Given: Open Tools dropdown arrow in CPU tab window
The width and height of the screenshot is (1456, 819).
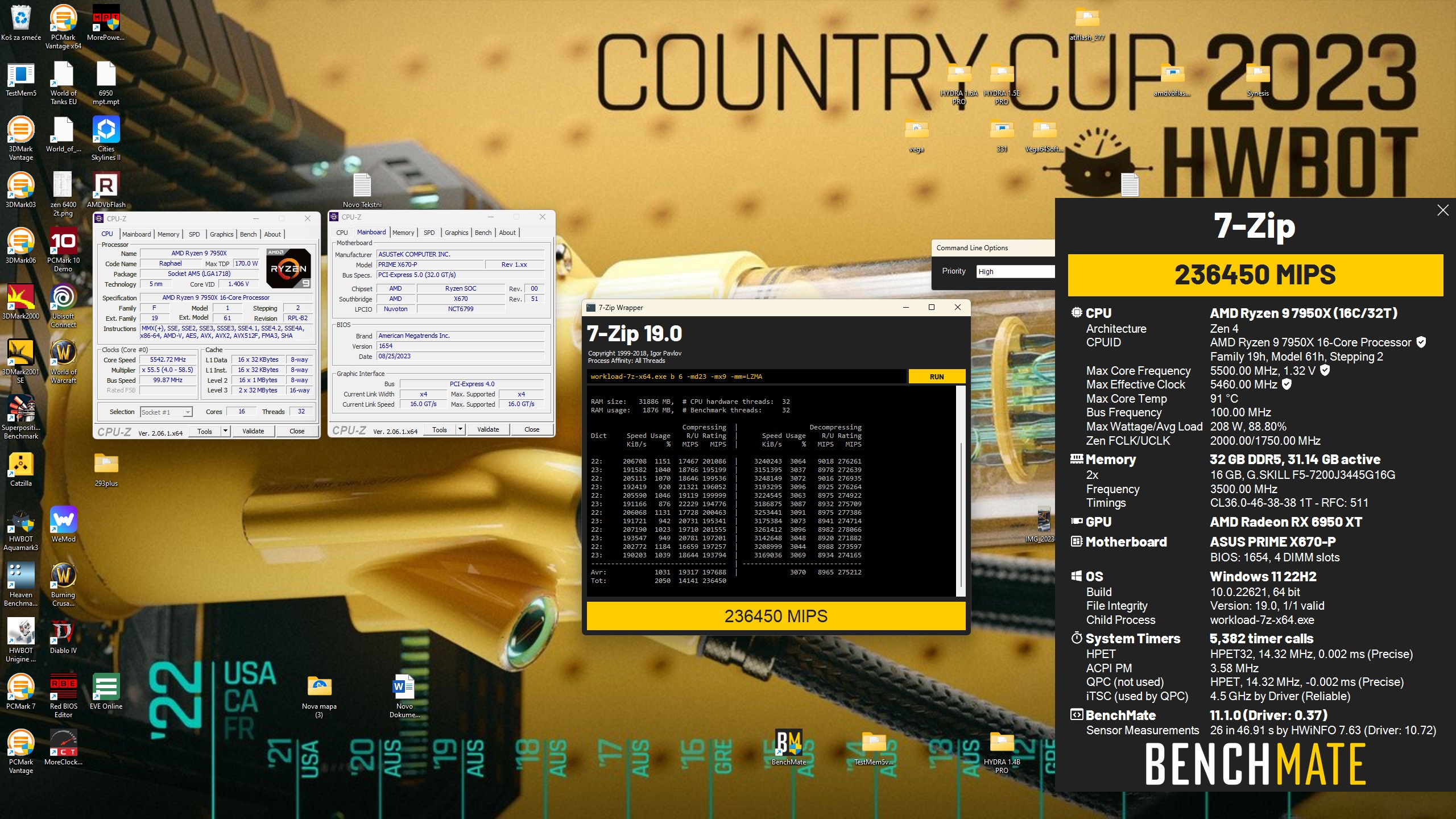Looking at the screenshot, I should (225, 431).
